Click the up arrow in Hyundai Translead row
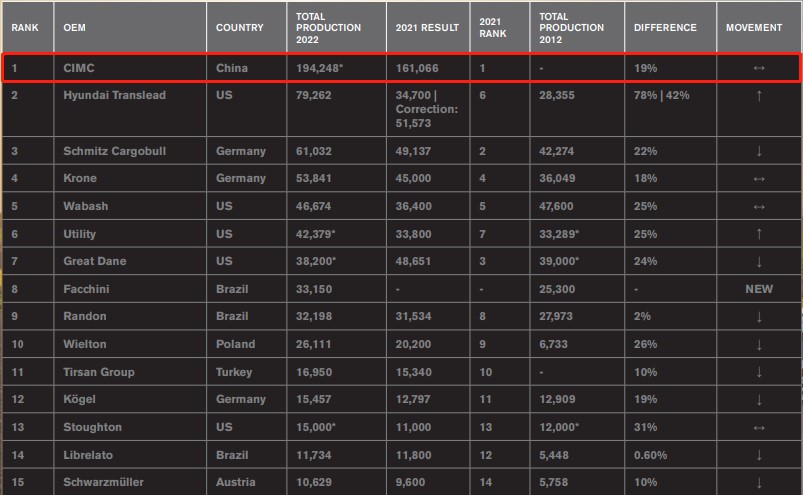The image size is (803, 495). click(759, 95)
